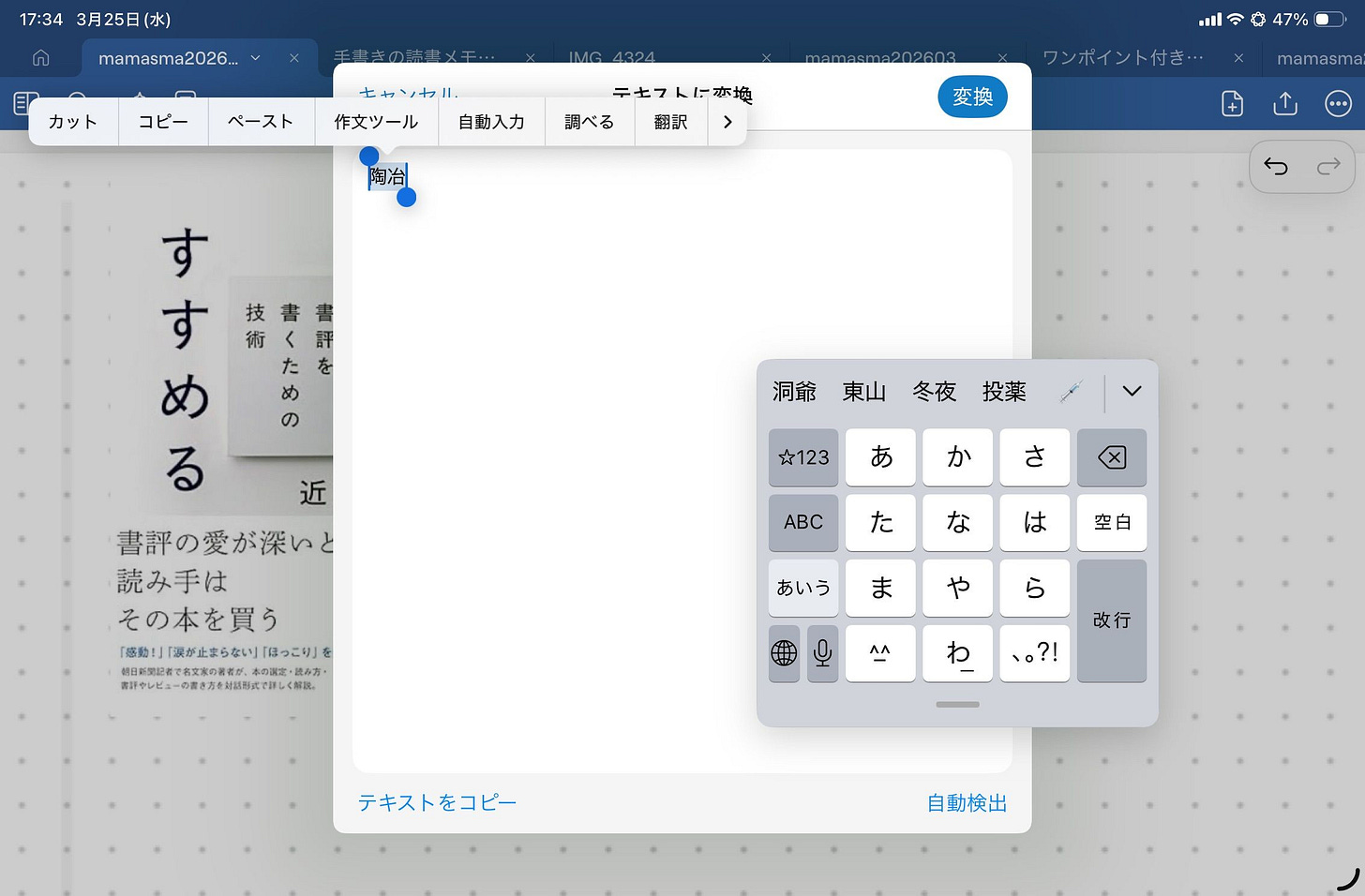The width and height of the screenshot is (1365, 896).
Task: Tap the redo arrow icon
Action: point(1328,166)
